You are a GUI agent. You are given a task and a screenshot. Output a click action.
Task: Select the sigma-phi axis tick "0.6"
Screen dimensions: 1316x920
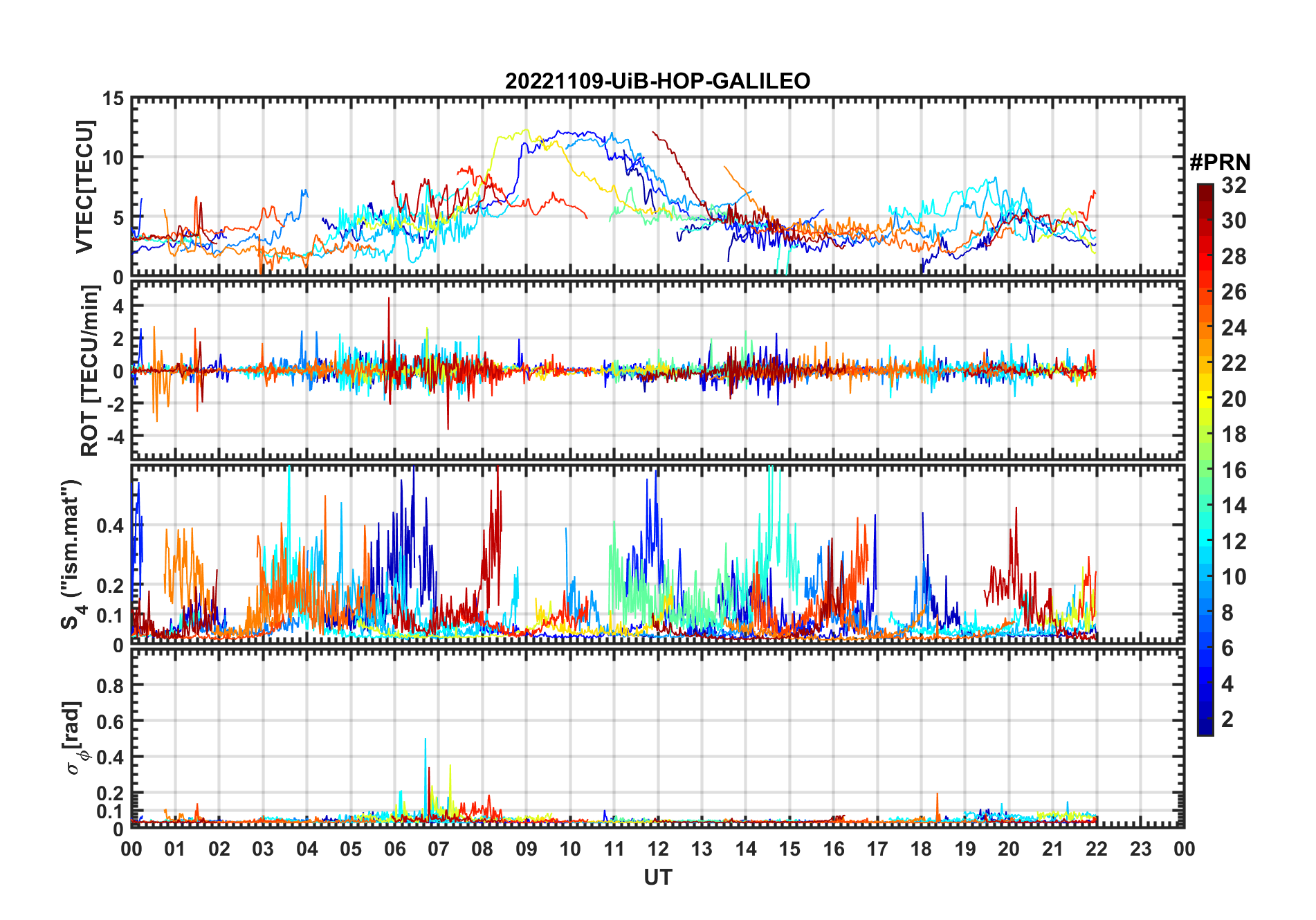point(110,721)
